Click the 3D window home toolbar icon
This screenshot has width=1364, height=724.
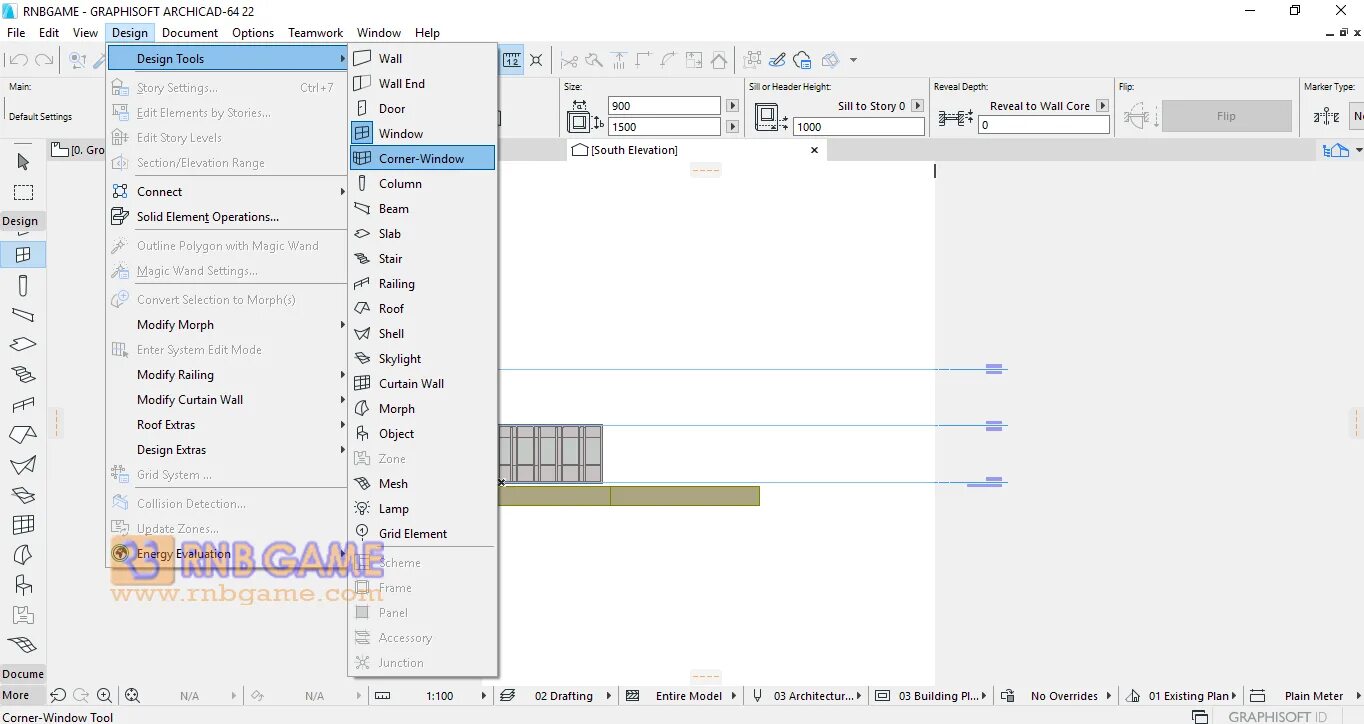(719, 60)
